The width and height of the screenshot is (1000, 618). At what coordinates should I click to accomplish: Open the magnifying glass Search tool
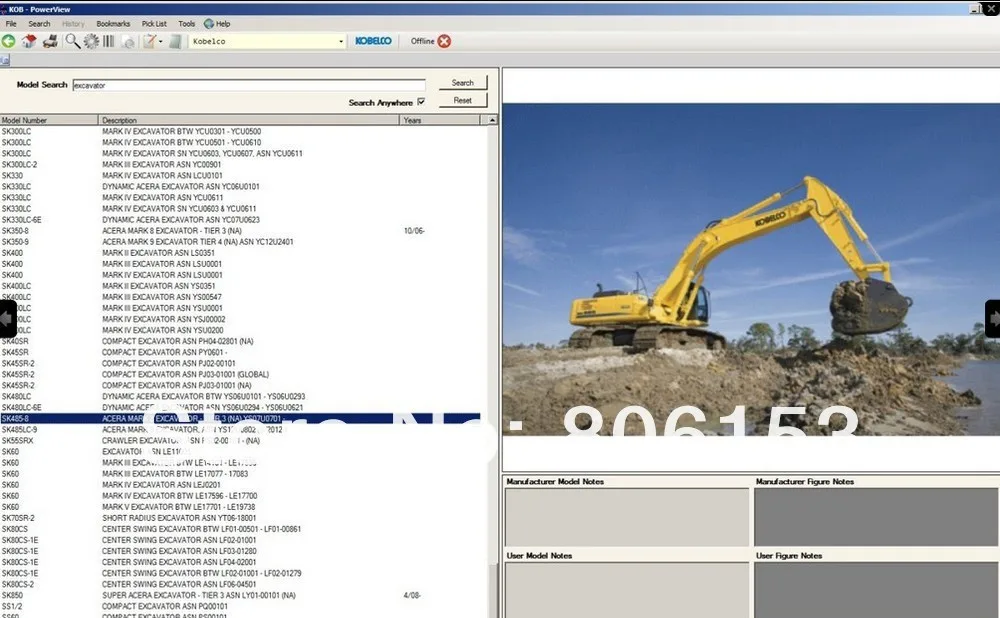click(x=73, y=41)
